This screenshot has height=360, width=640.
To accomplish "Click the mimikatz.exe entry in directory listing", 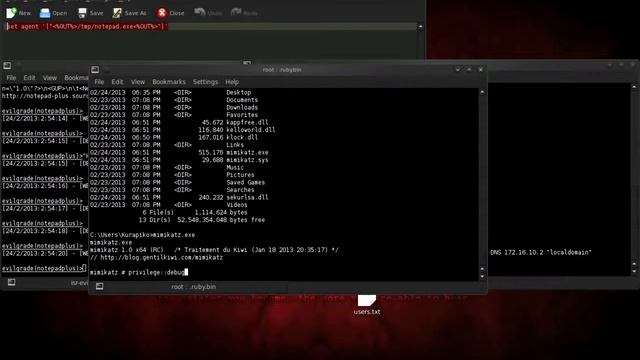I will pos(247,152).
